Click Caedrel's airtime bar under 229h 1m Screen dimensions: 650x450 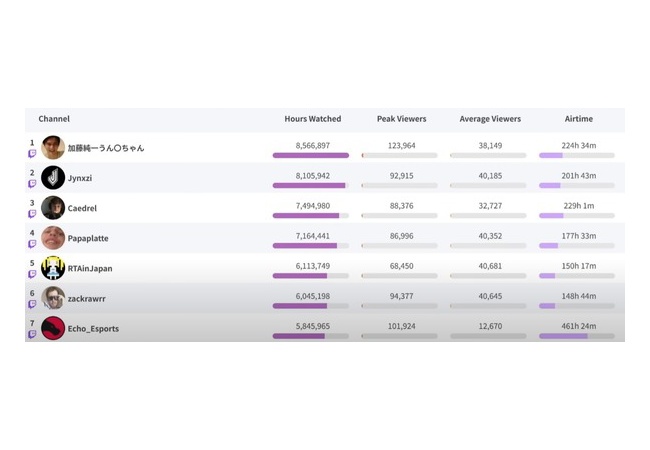click(x=577, y=215)
